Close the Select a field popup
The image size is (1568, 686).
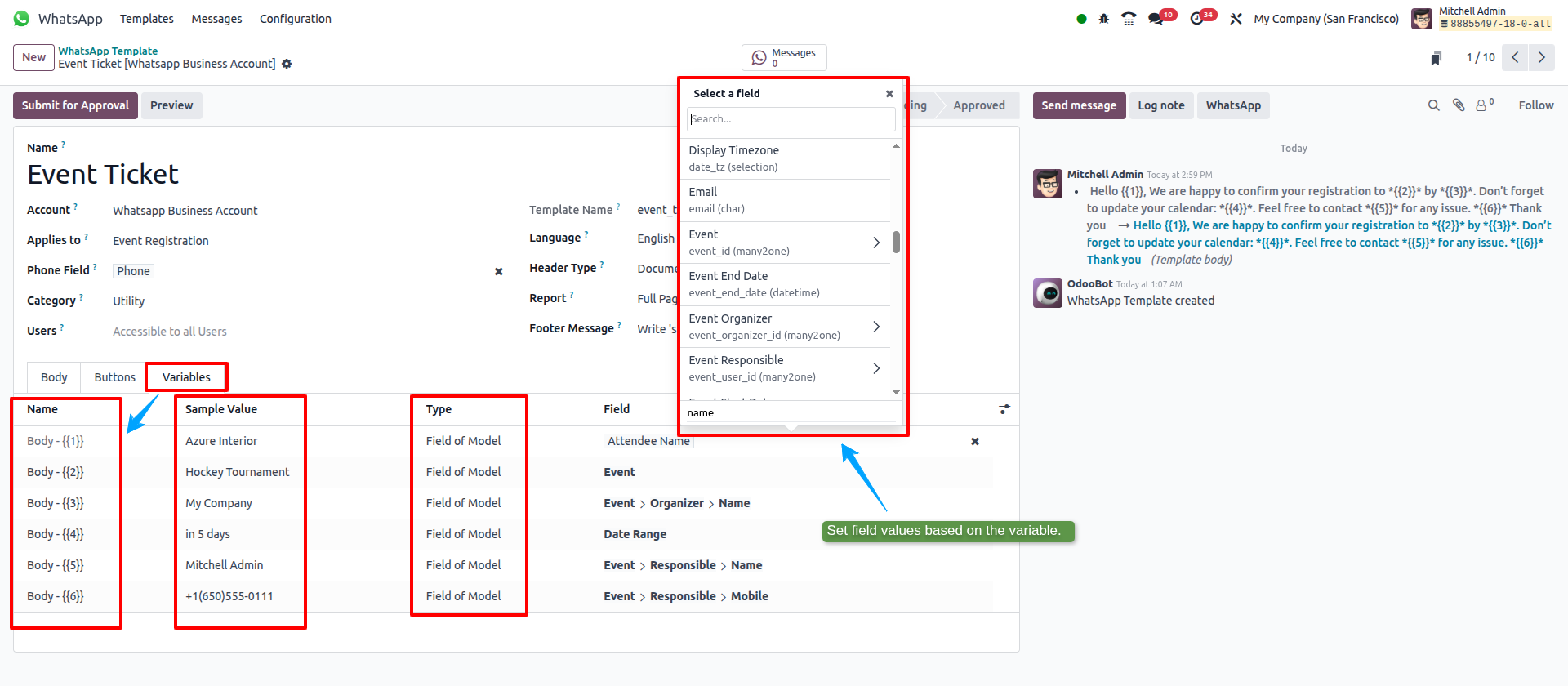889,94
